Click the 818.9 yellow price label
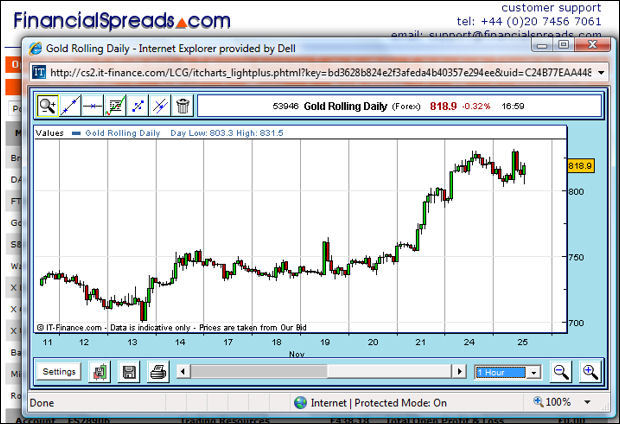 [580, 165]
